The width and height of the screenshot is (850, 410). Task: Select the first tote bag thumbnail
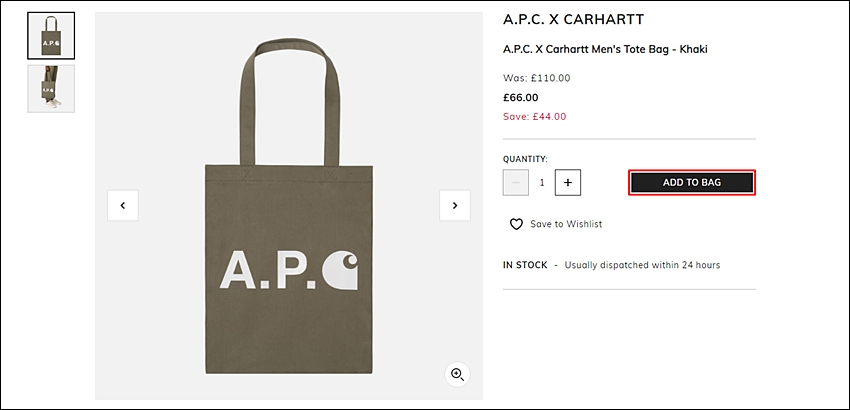tap(51, 36)
